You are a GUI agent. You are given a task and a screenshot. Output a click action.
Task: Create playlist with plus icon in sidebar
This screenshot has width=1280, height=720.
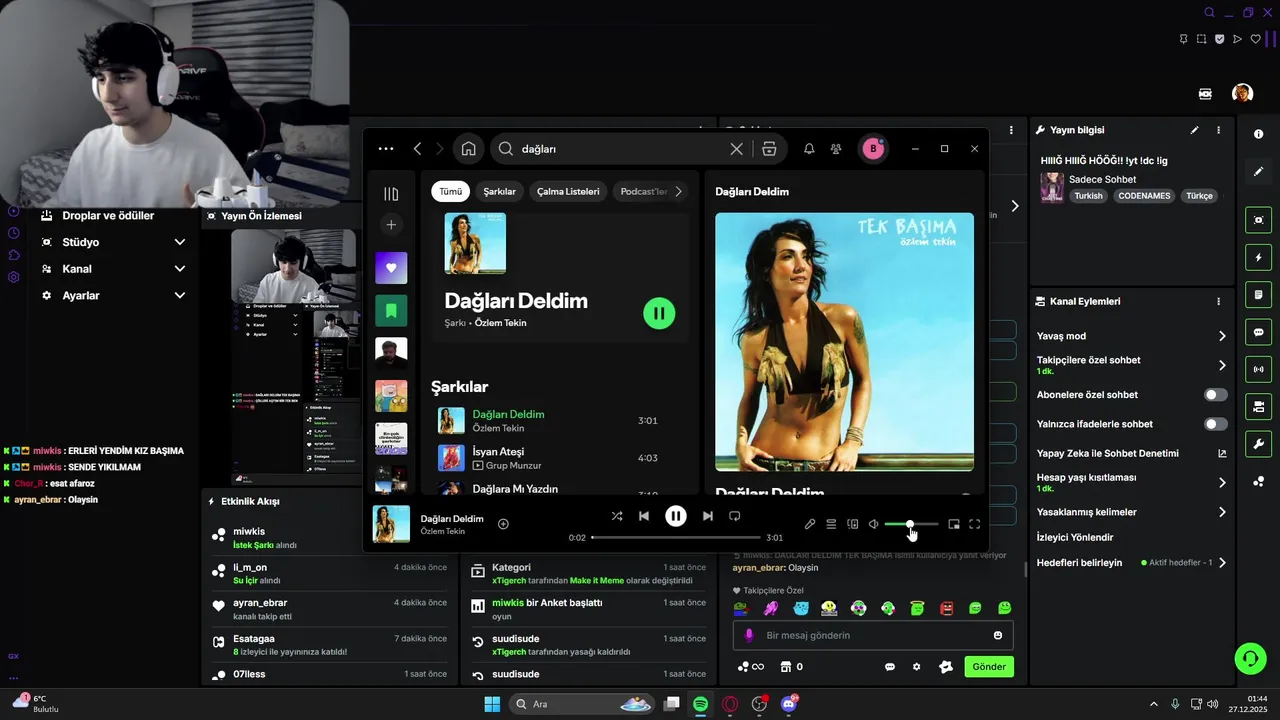[391, 225]
